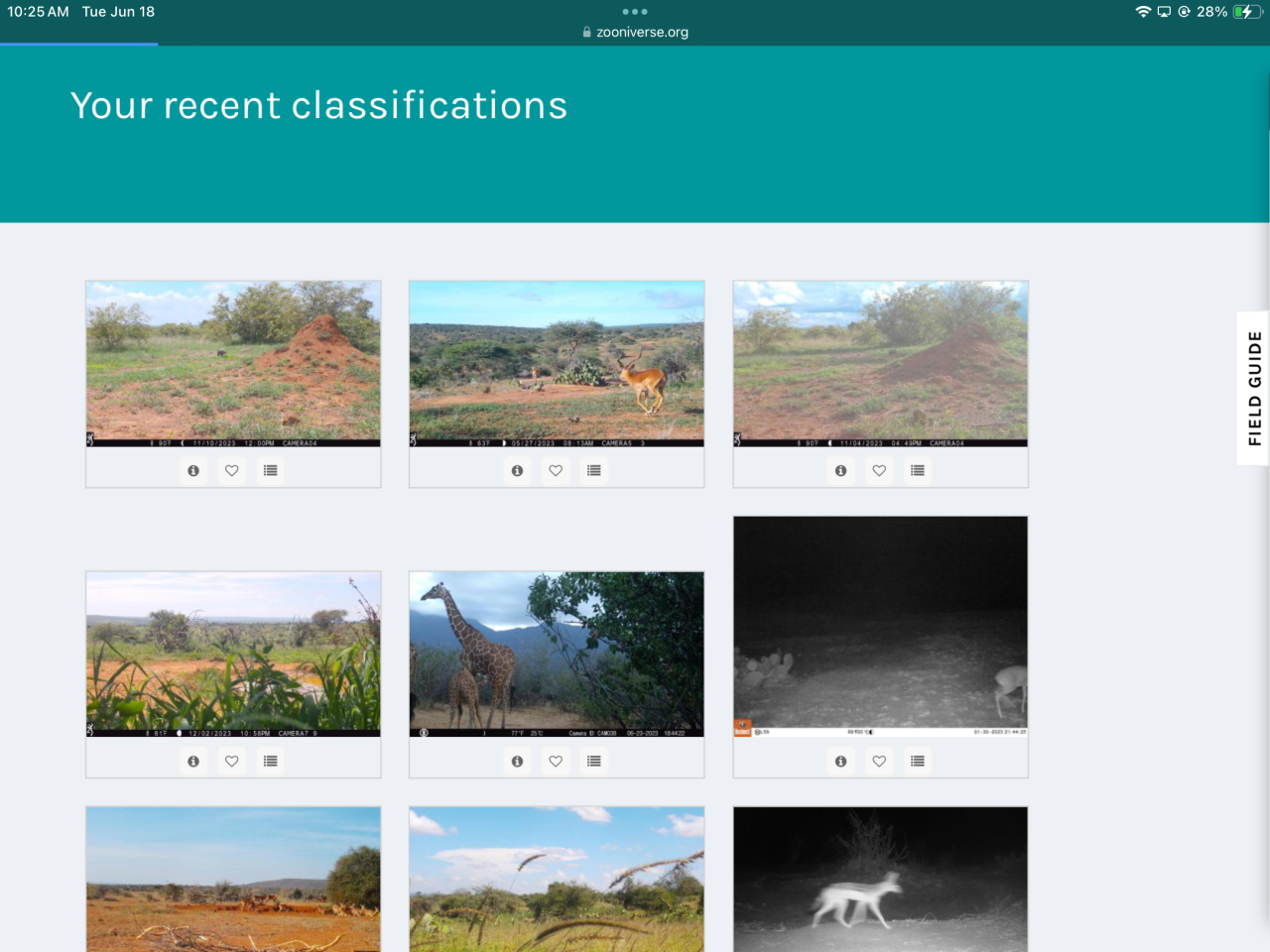1270x952 pixels.
Task: Add the 11/10/2023 termite mound photo to collection
Action: [271, 471]
